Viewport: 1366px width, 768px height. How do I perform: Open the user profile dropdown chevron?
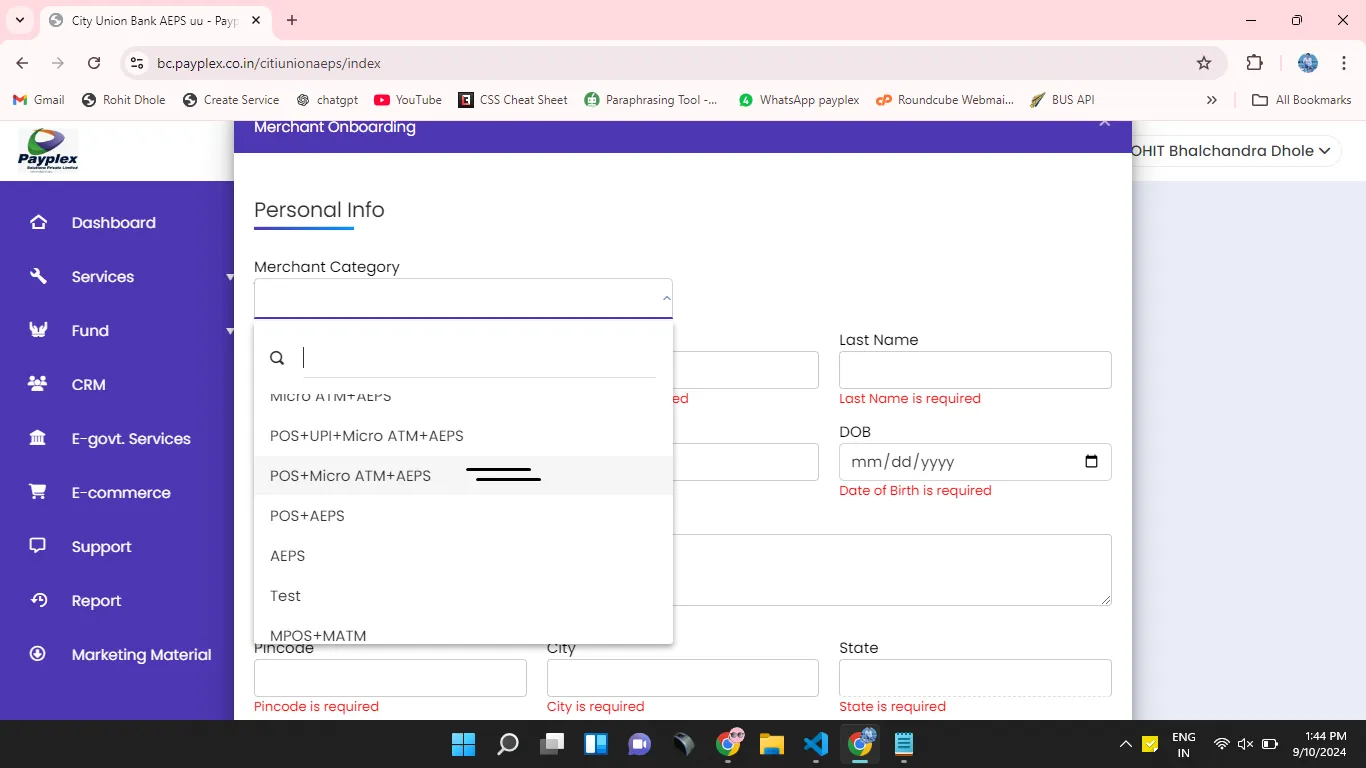click(x=1325, y=151)
